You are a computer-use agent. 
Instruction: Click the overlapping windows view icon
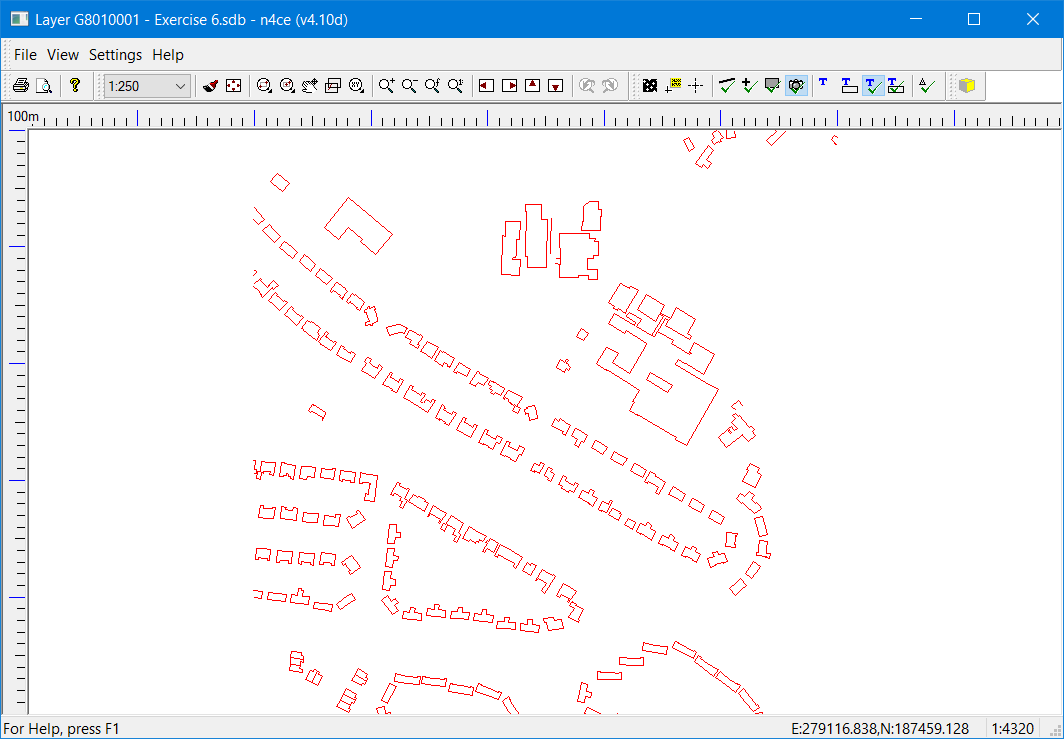tap(332, 86)
